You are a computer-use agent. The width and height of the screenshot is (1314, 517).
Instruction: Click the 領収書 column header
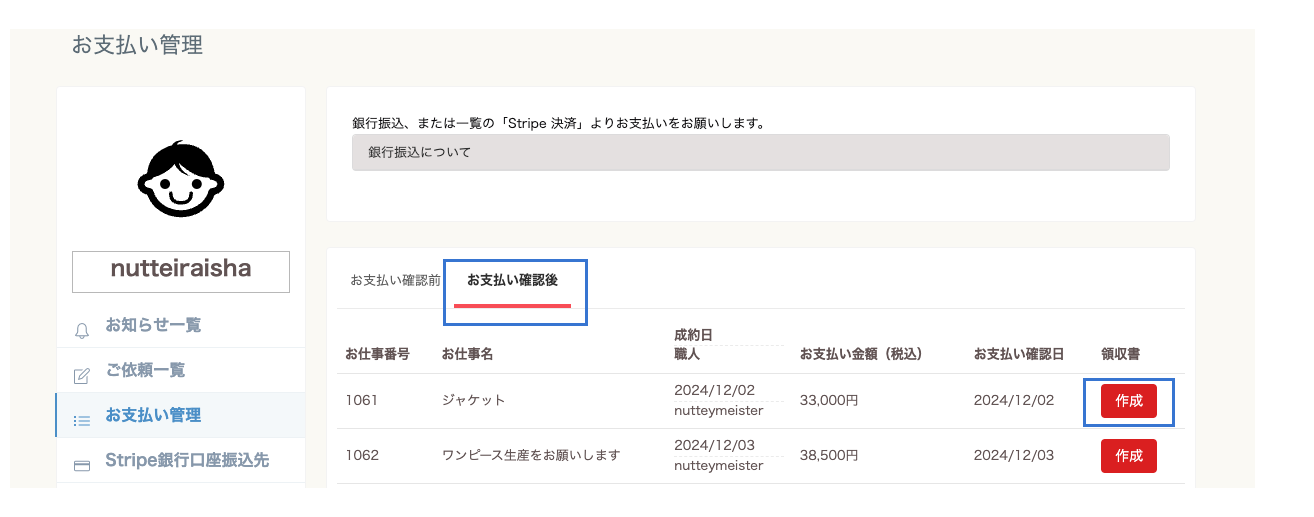pos(1121,354)
